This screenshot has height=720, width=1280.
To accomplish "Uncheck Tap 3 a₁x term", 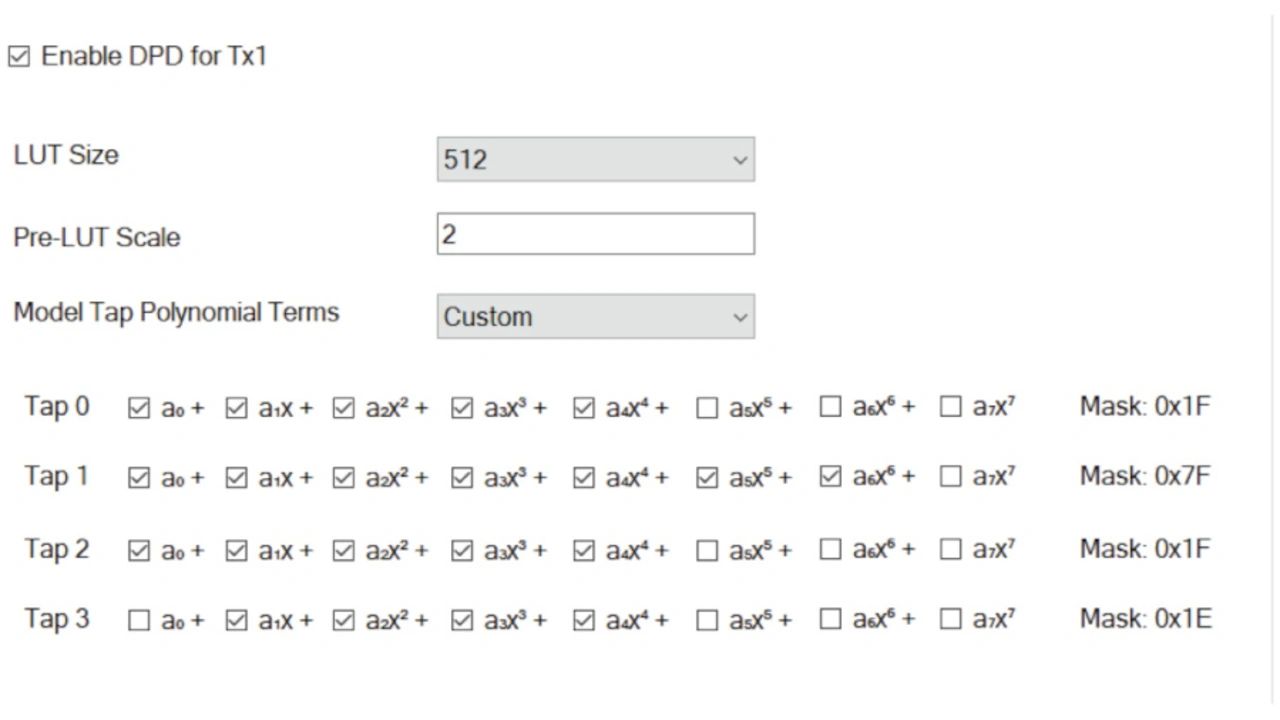I will pos(236,621).
